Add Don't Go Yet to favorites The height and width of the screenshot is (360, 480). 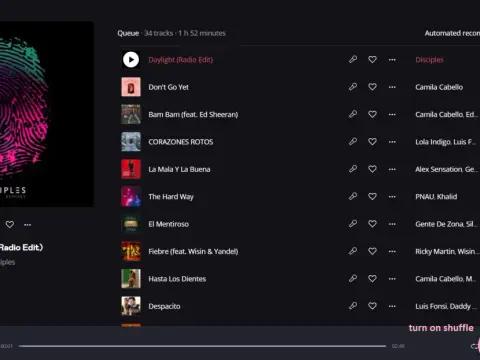click(x=372, y=87)
